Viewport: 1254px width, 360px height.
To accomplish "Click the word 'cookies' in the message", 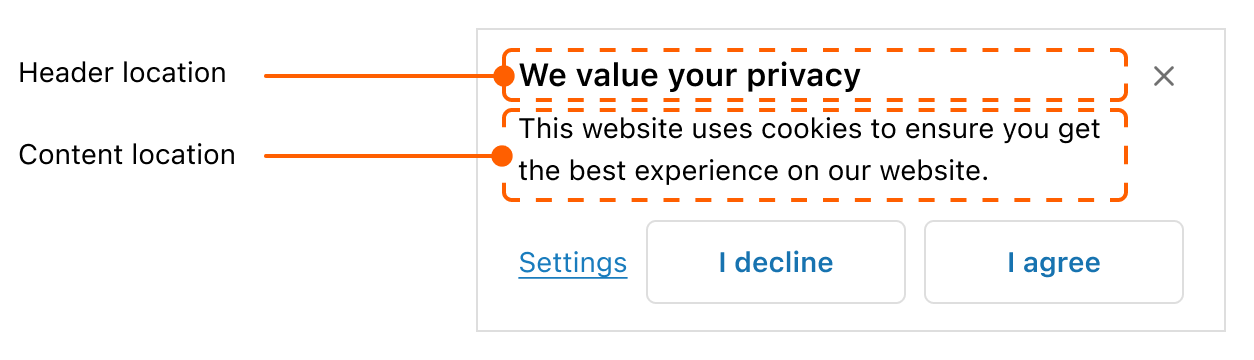I will (822, 129).
